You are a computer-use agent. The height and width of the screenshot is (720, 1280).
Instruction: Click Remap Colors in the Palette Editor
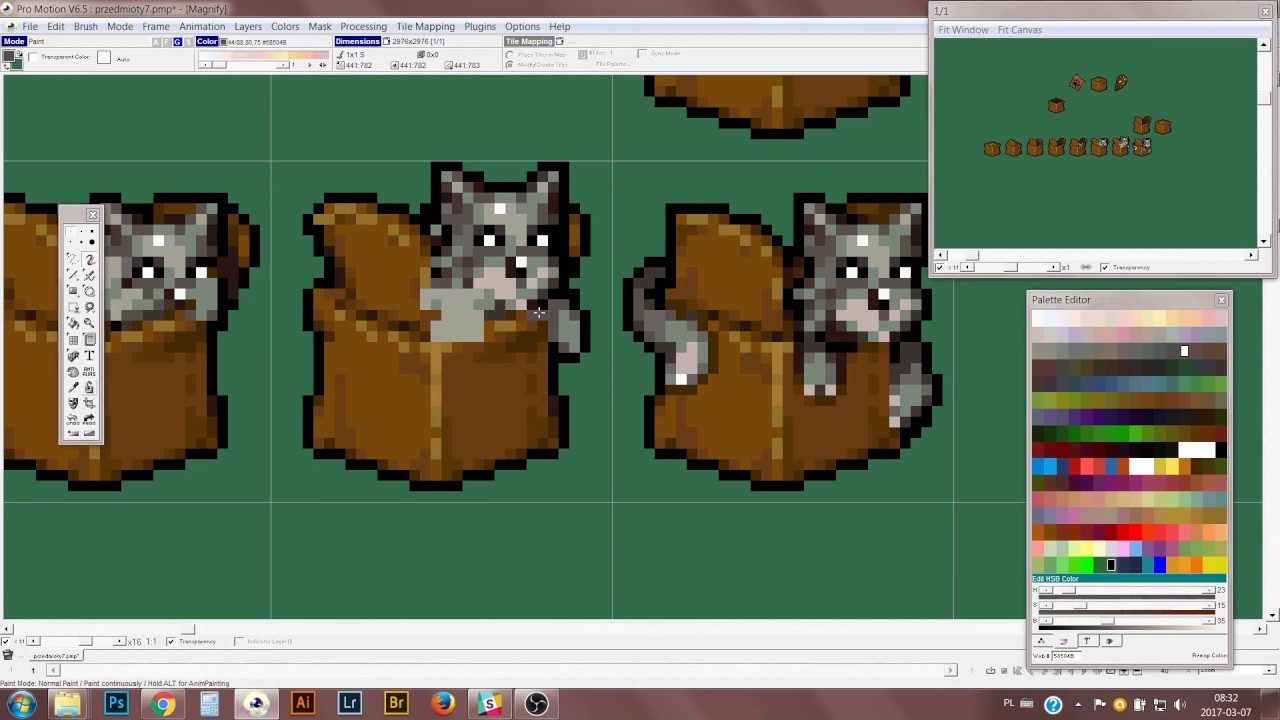click(1208, 655)
